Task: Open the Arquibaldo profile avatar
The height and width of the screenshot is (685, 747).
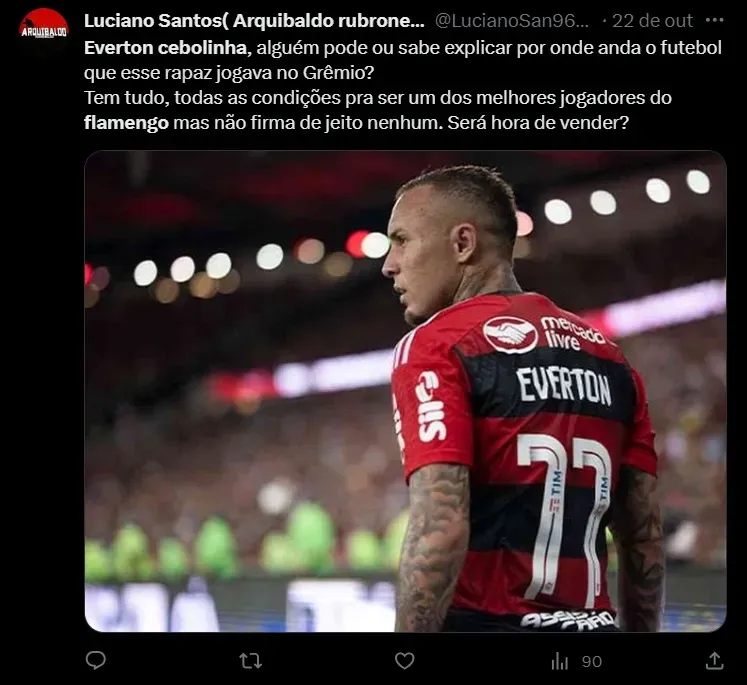Action: [x=44, y=30]
